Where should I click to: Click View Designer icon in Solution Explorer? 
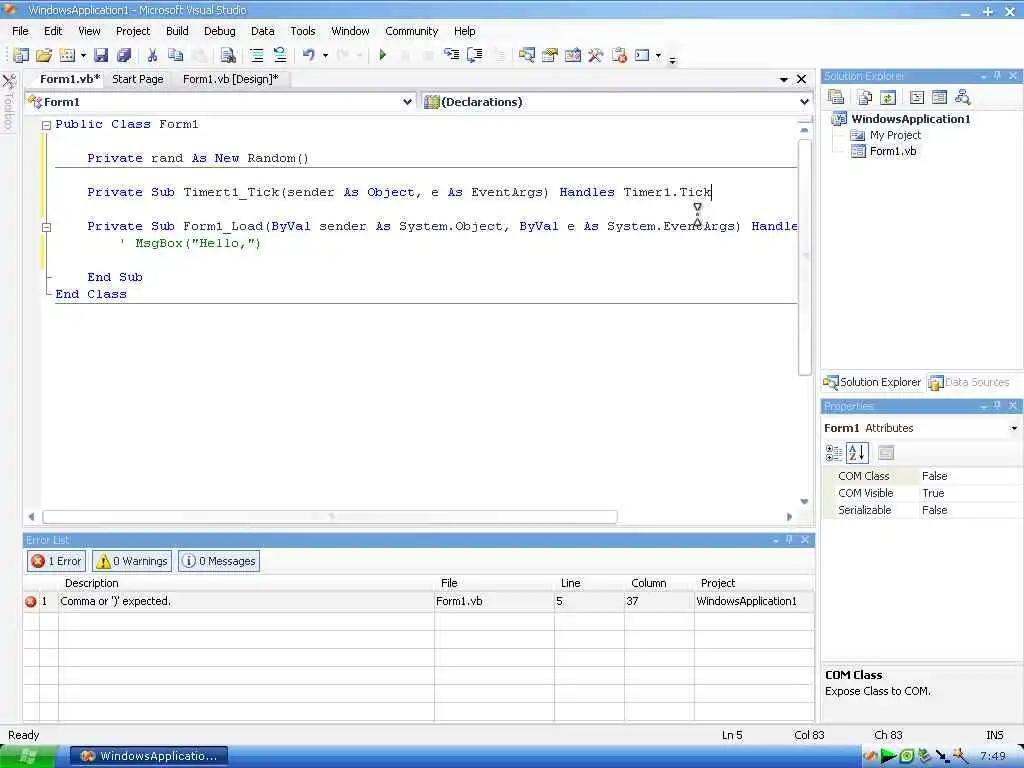[x=939, y=97]
